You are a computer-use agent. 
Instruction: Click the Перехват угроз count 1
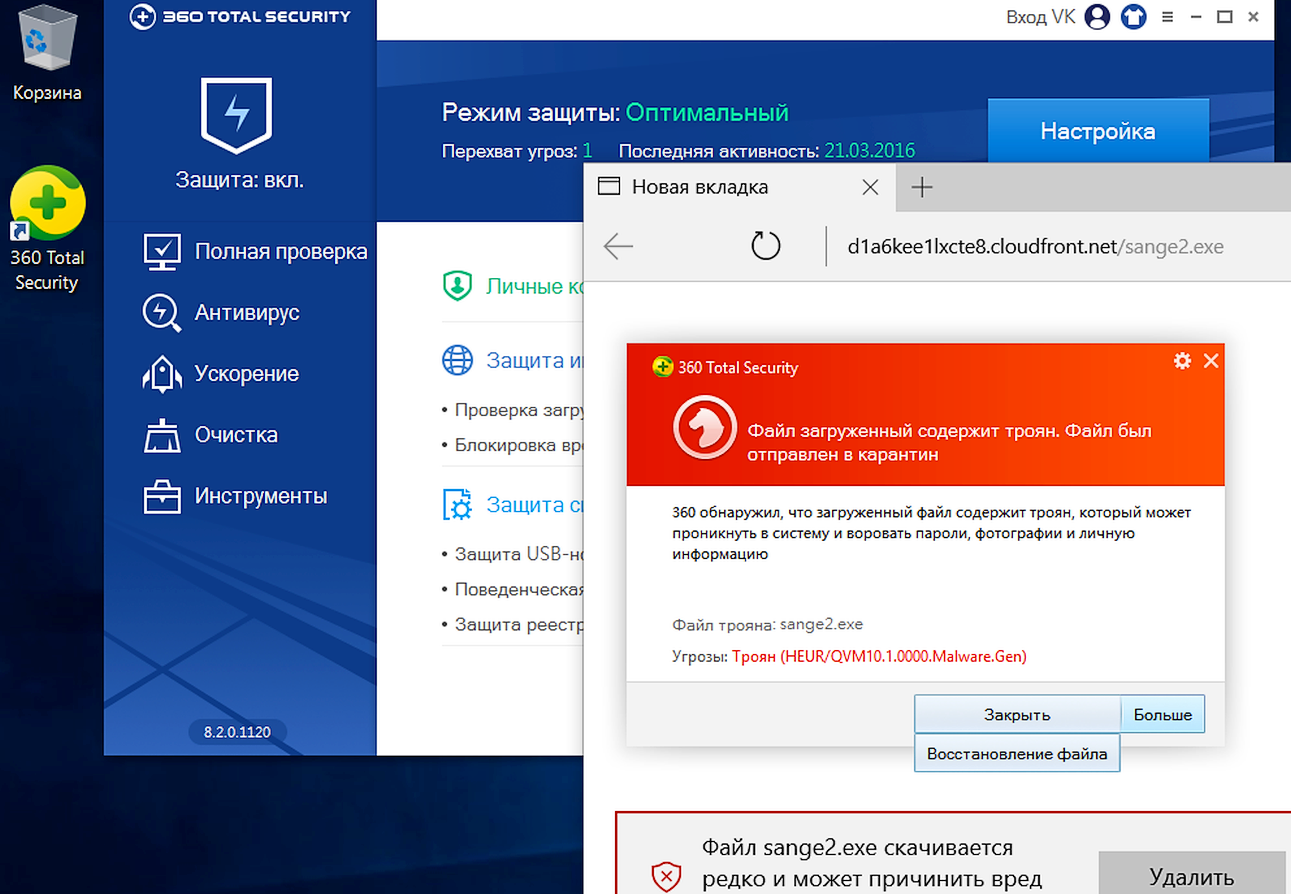(x=588, y=151)
